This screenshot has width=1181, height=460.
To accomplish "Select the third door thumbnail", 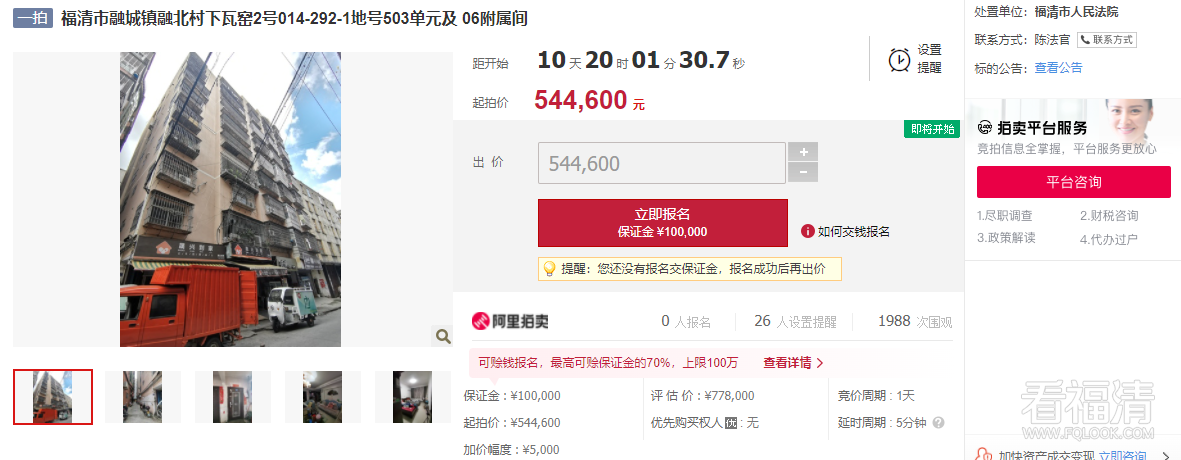I will [x=233, y=397].
